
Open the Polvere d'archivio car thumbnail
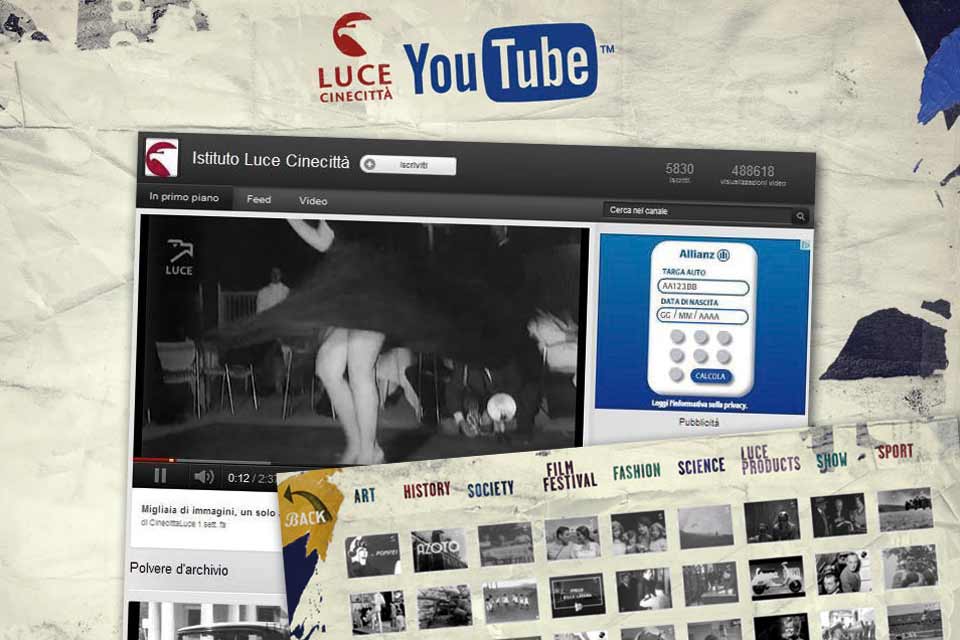click(x=207, y=621)
